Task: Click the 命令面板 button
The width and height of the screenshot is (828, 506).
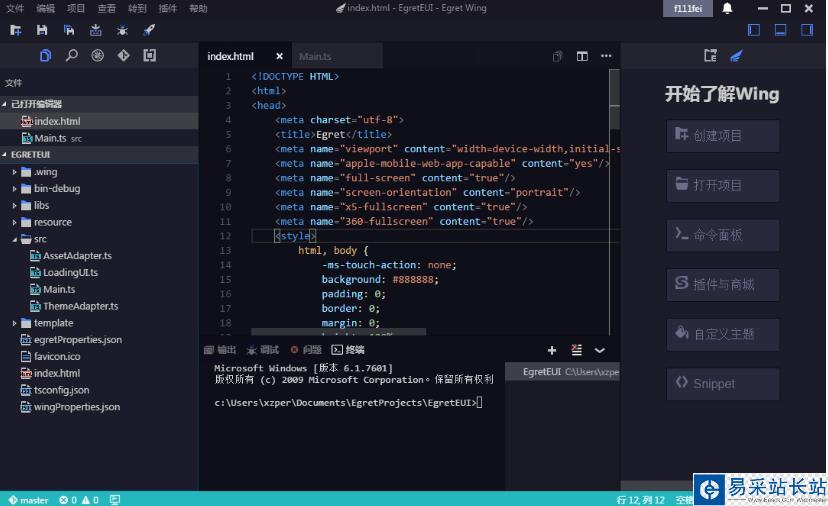Action: click(722, 235)
